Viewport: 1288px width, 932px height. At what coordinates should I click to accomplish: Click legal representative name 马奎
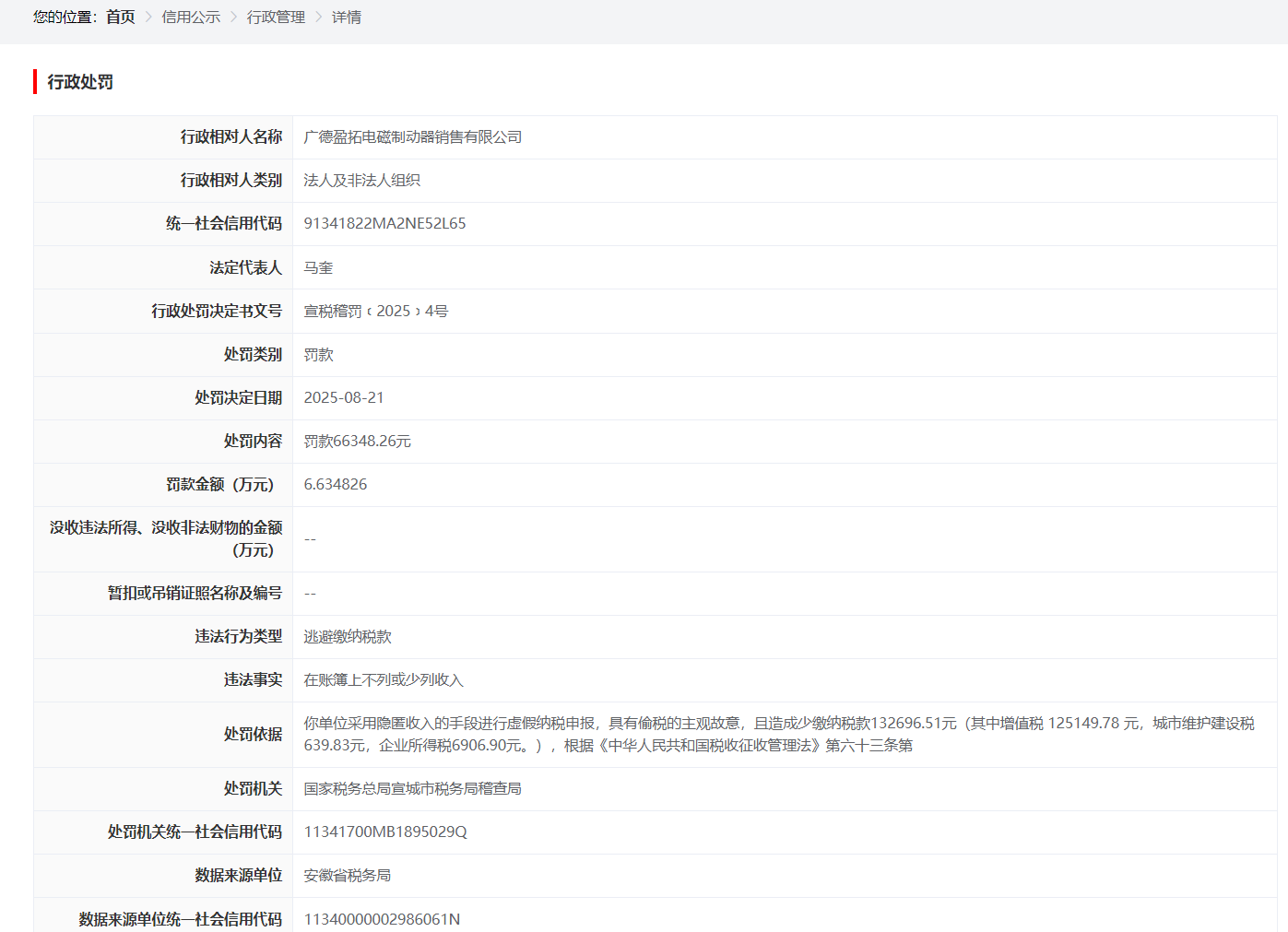[318, 268]
